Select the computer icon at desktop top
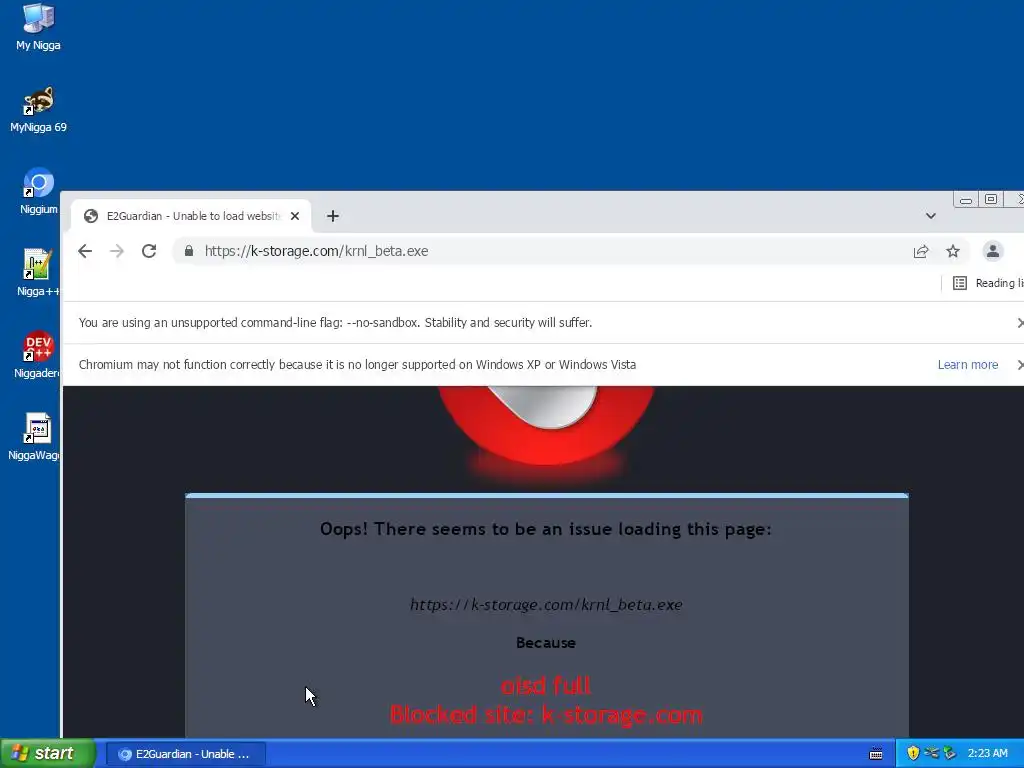The height and width of the screenshot is (768, 1024). pyautogui.click(x=38, y=27)
